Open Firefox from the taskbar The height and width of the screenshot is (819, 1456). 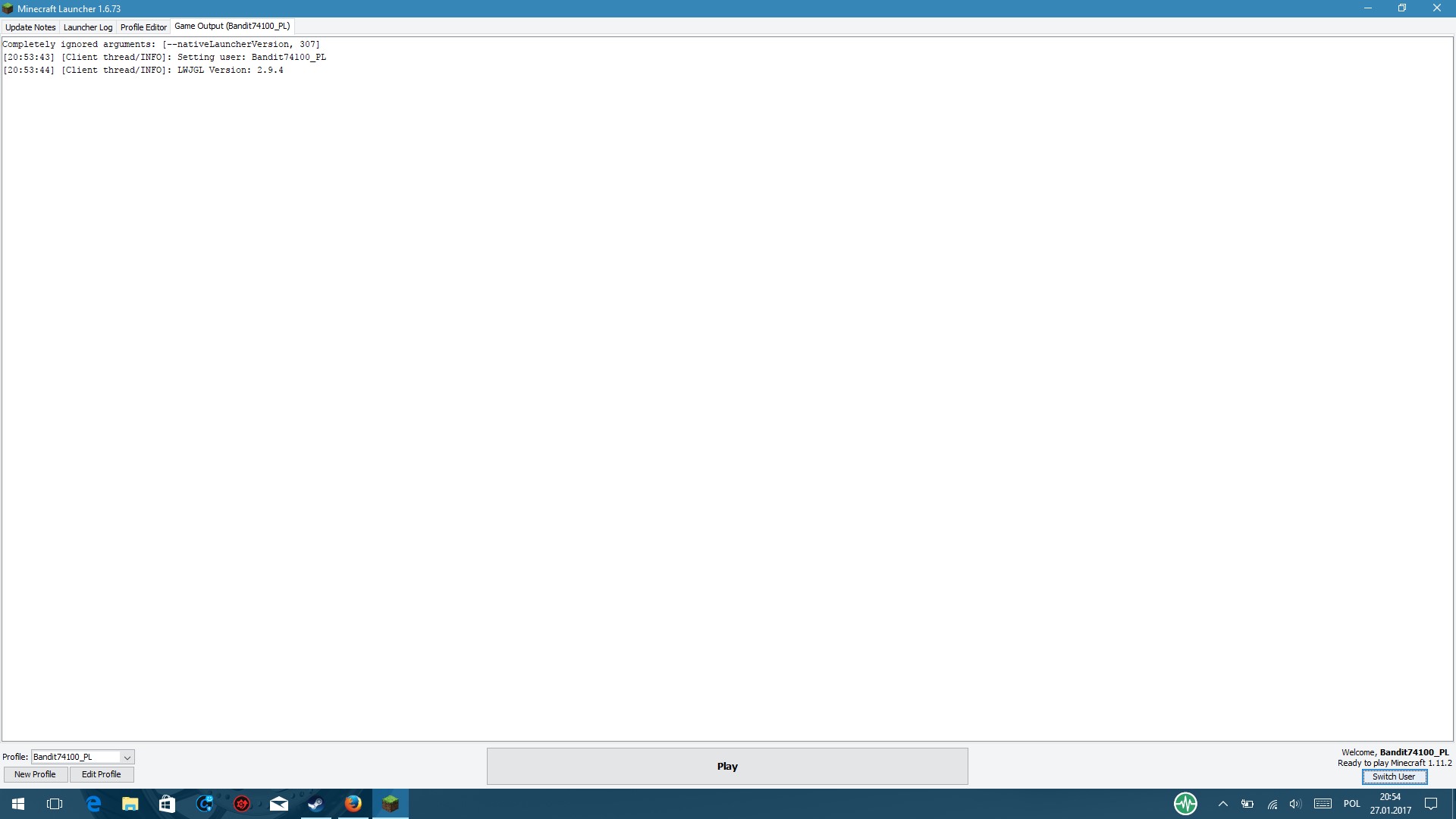(353, 804)
